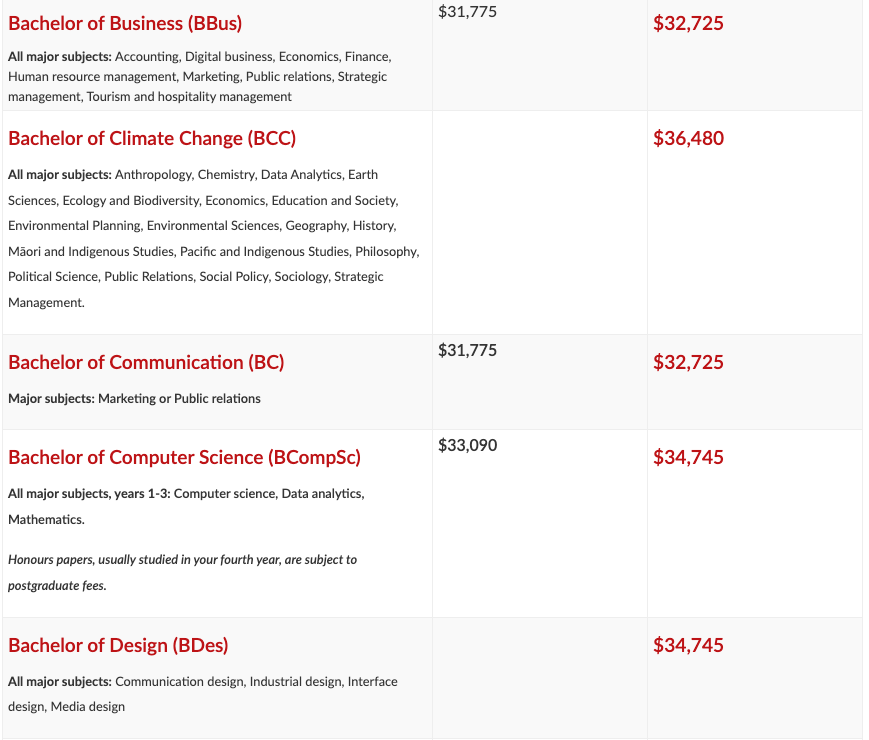
Task: Click the $32,725 fee for Bachelor of Communication
Action: point(688,362)
